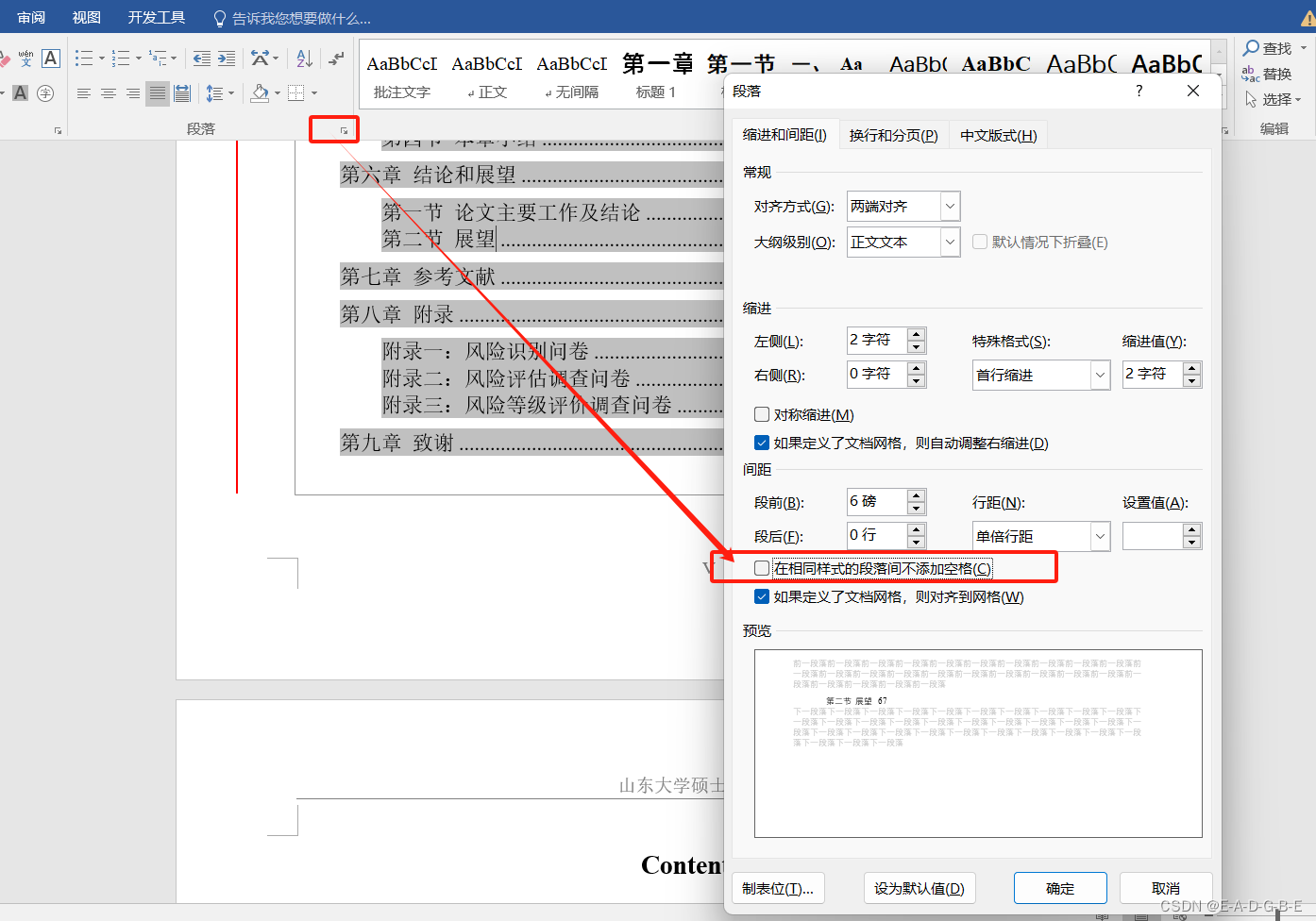Check 对称缩进 (mirror indents) checkbox
1316x921 pixels.
point(762,414)
